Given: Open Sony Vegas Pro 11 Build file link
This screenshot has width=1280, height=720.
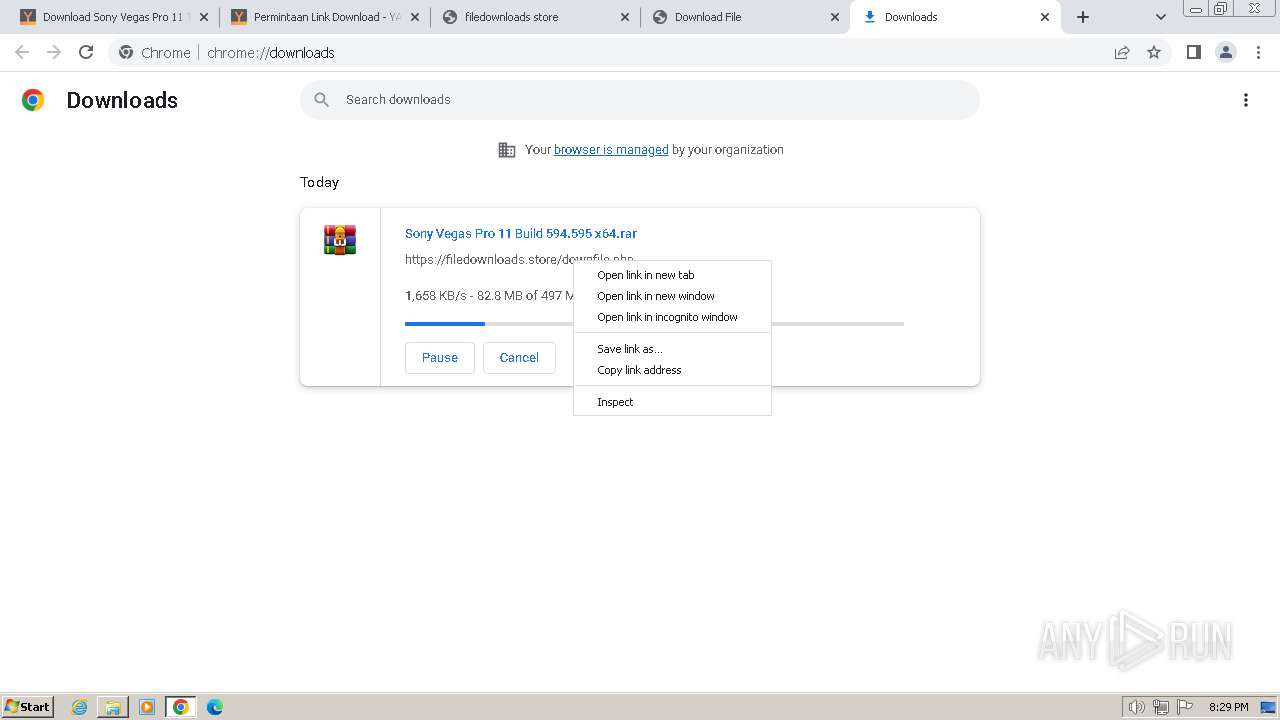Looking at the screenshot, I should (521, 233).
